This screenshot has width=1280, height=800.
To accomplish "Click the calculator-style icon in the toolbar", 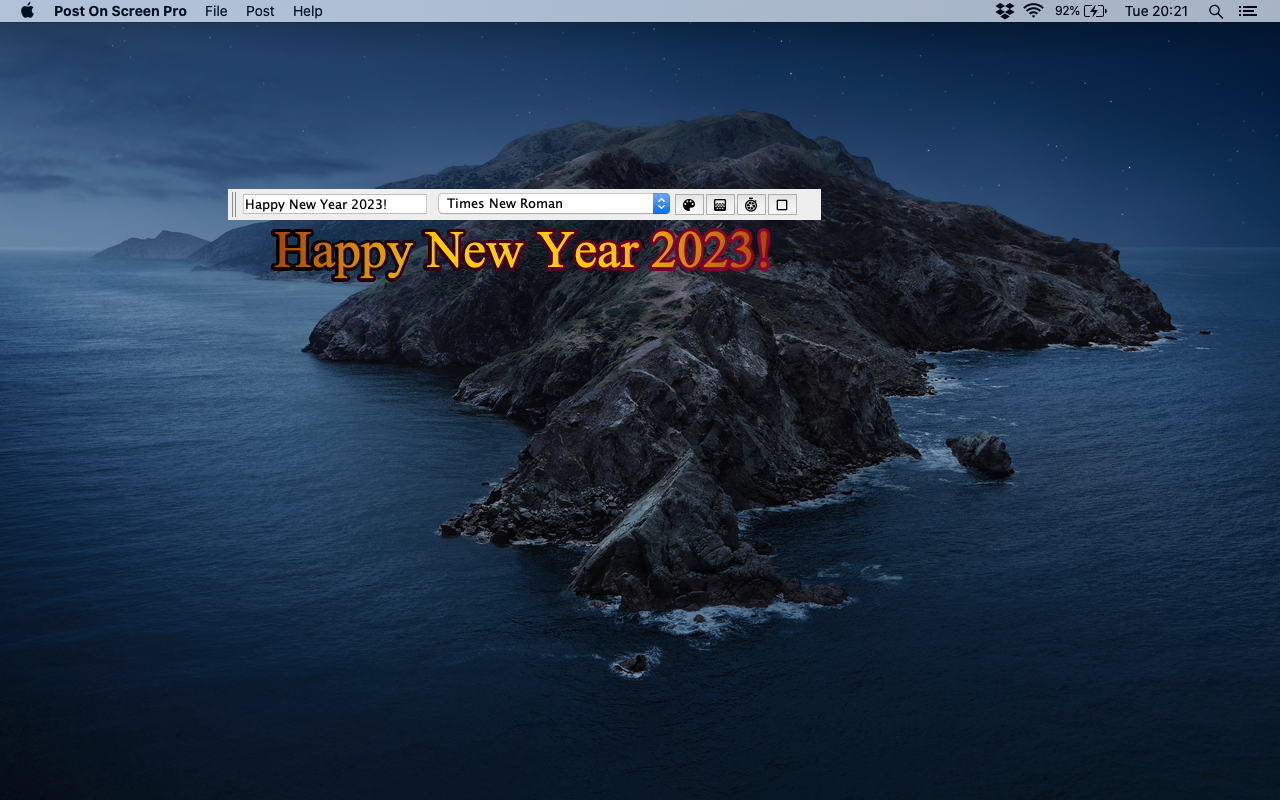I will [719, 205].
